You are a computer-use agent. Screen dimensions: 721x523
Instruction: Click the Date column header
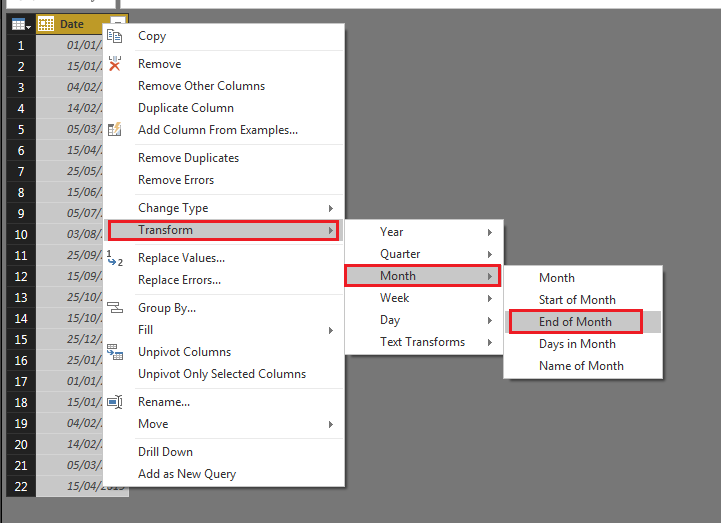(71, 24)
